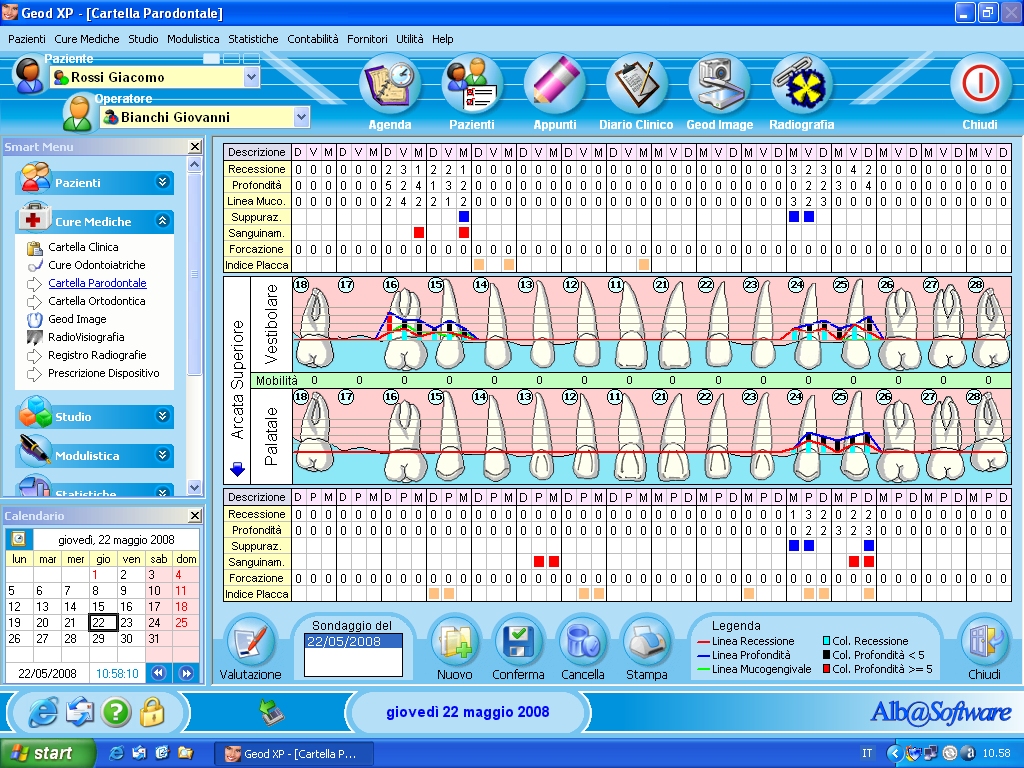Select day 22 in the calendar
Image resolution: width=1024 pixels, height=768 pixels.
tap(103, 622)
